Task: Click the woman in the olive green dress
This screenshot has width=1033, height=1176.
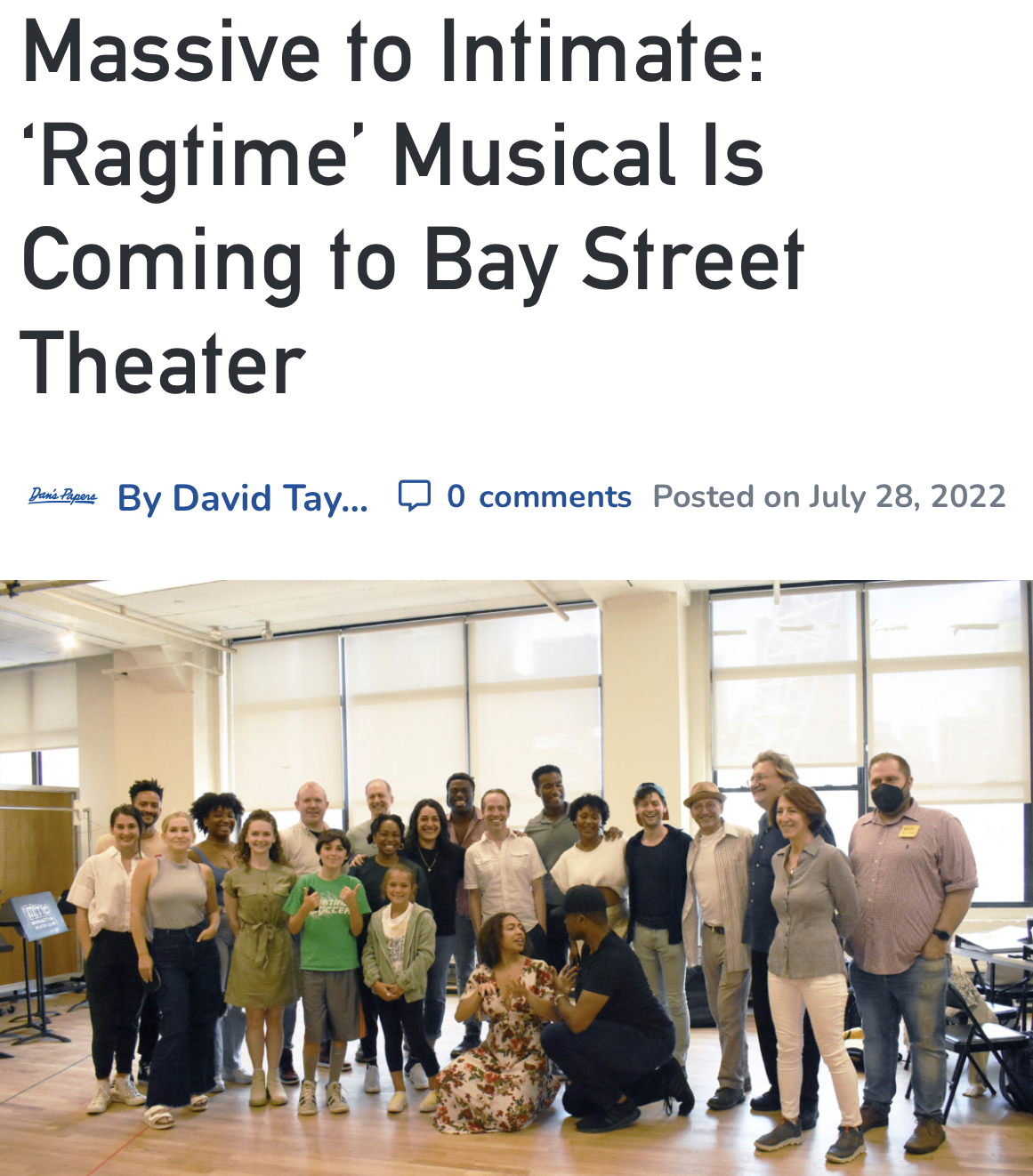Action: point(261,956)
